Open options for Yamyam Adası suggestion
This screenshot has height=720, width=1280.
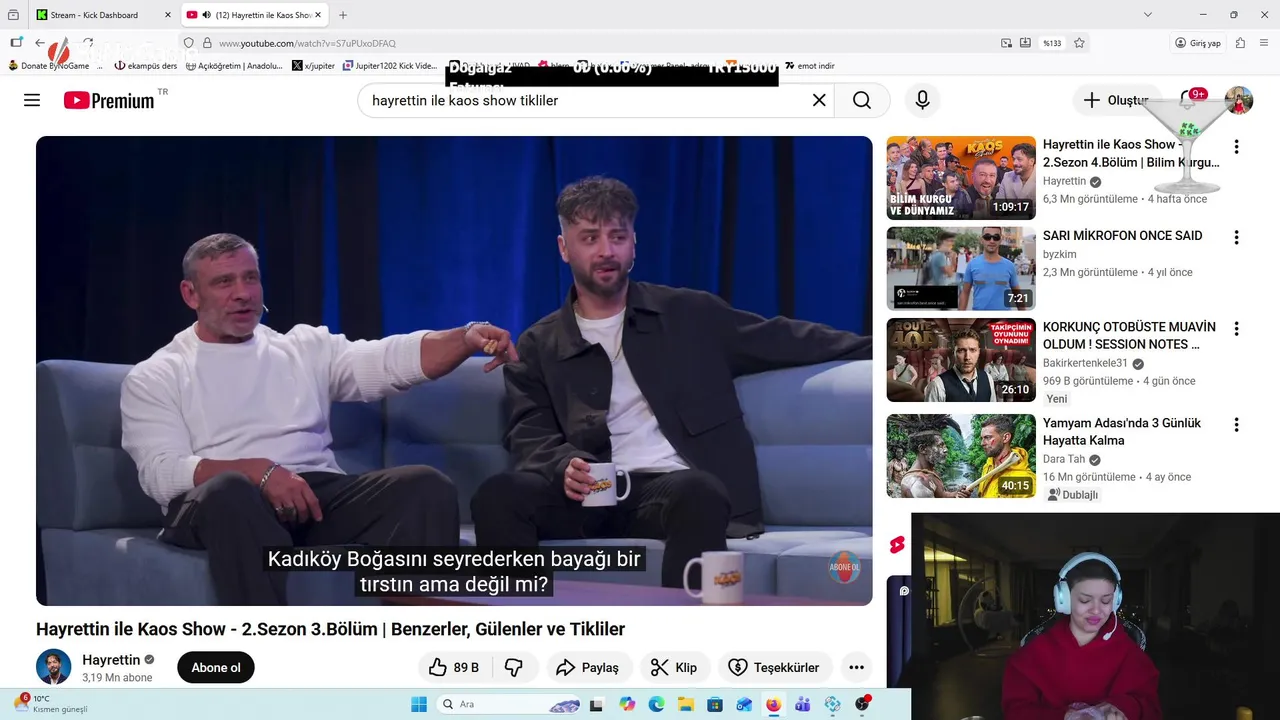coord(1236,425)
